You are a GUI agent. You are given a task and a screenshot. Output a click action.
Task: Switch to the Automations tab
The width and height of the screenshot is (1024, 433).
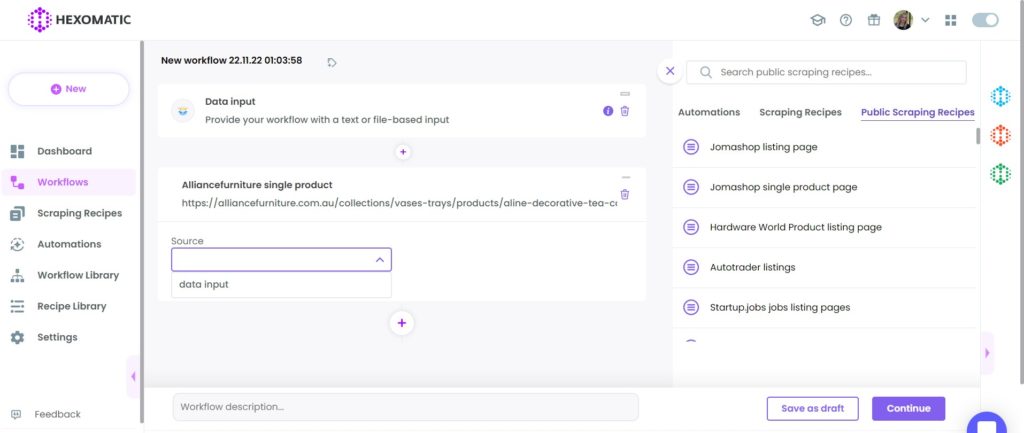pos(709,112)
